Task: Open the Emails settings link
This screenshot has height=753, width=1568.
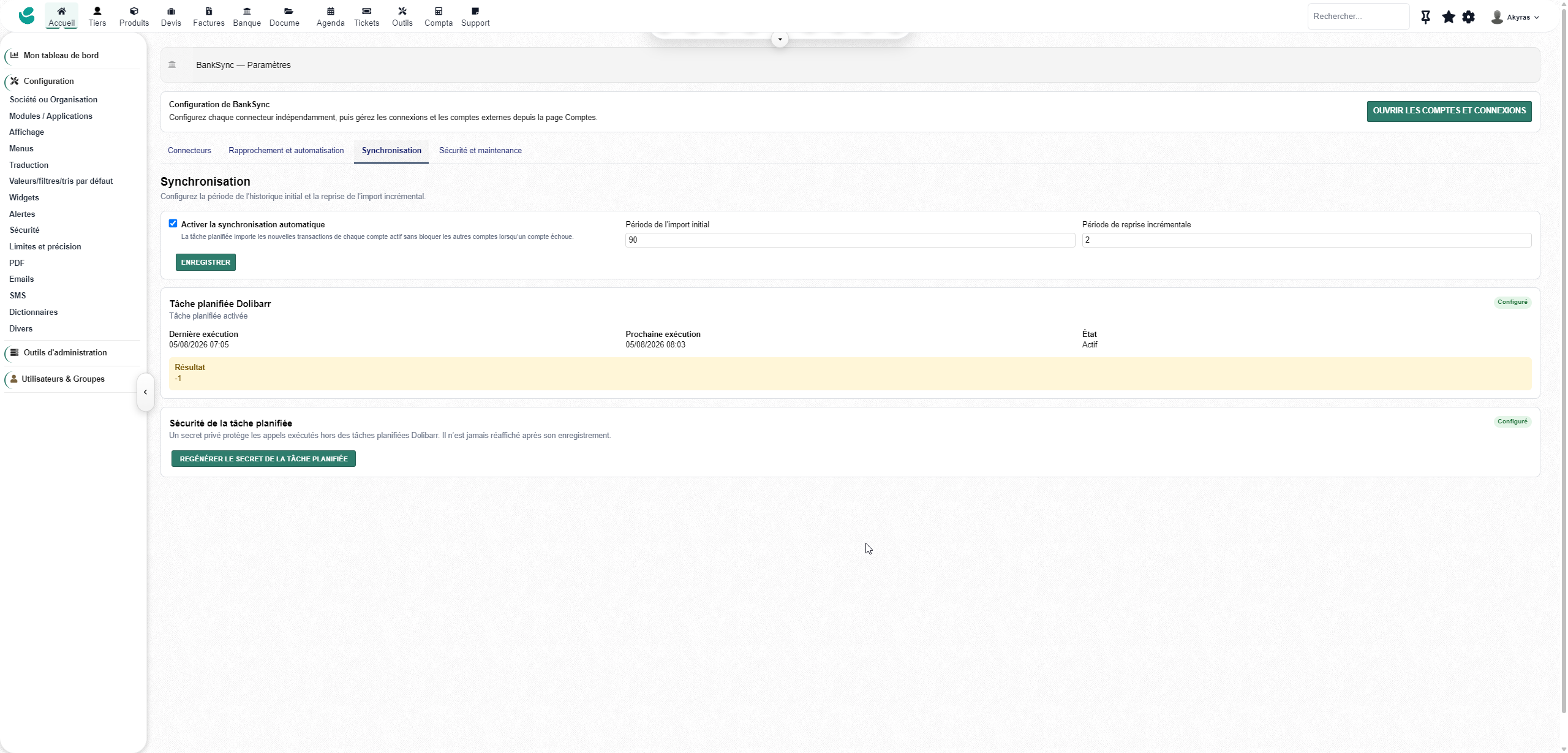Action: click(x=21, y=279)
